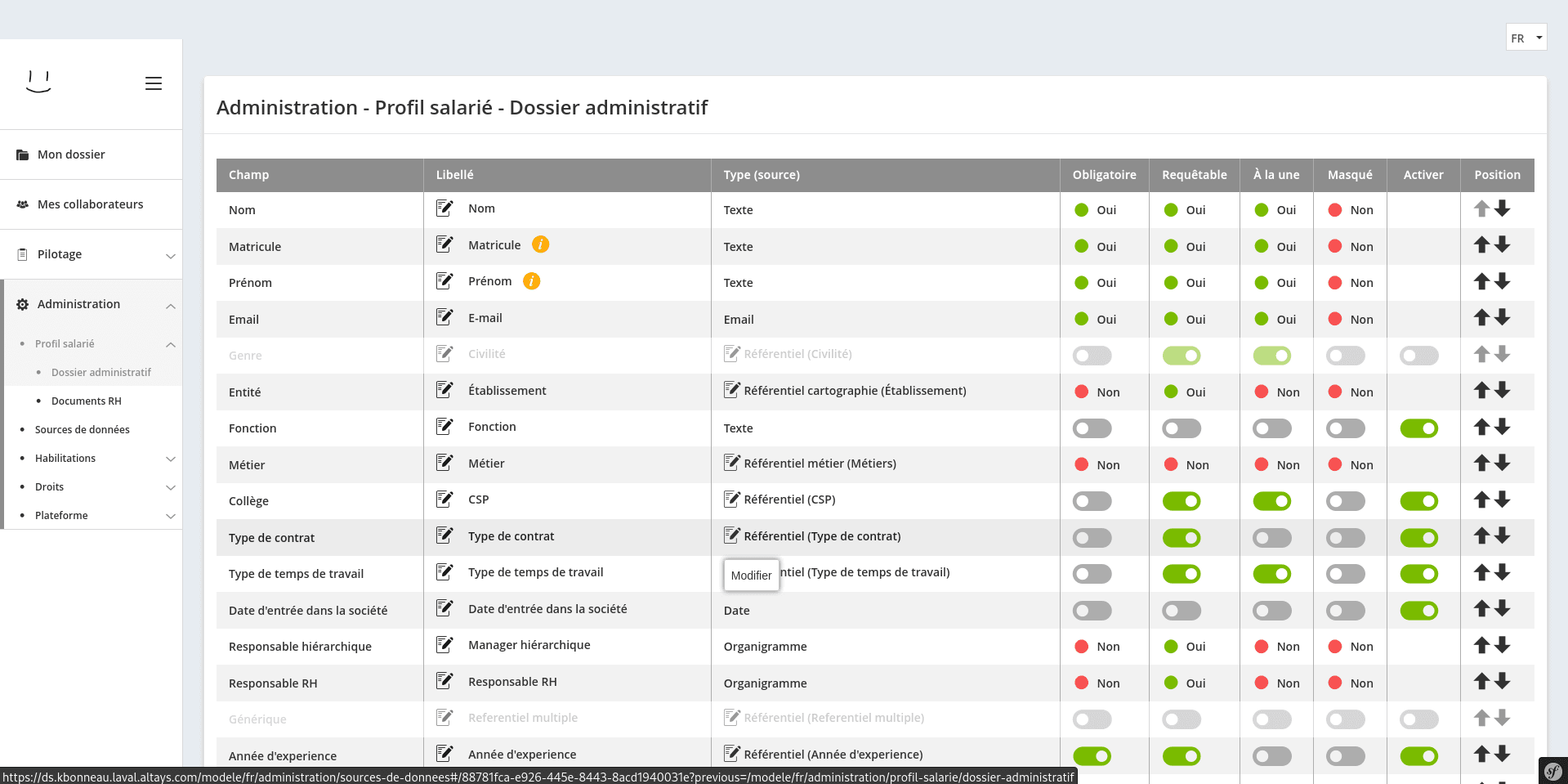Image resolution: width=1568 pixels, height=784 pixels.
Task: Move the Email row down
Action: (1503, 318)
